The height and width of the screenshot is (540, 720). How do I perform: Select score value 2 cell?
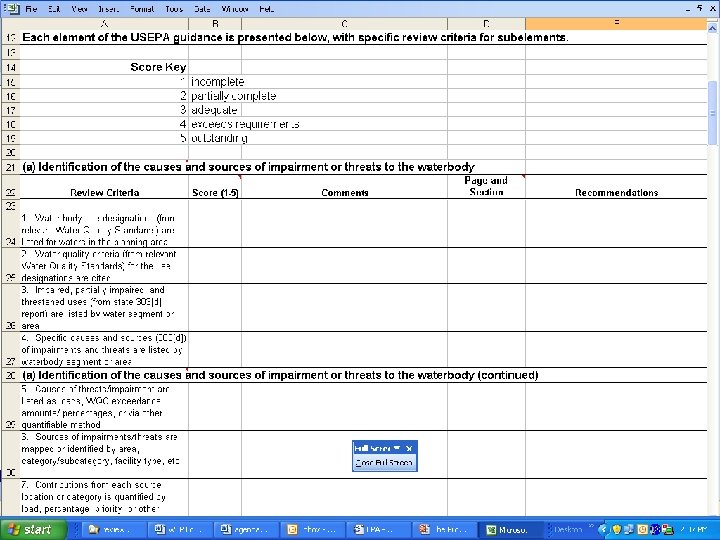(104, 96)
